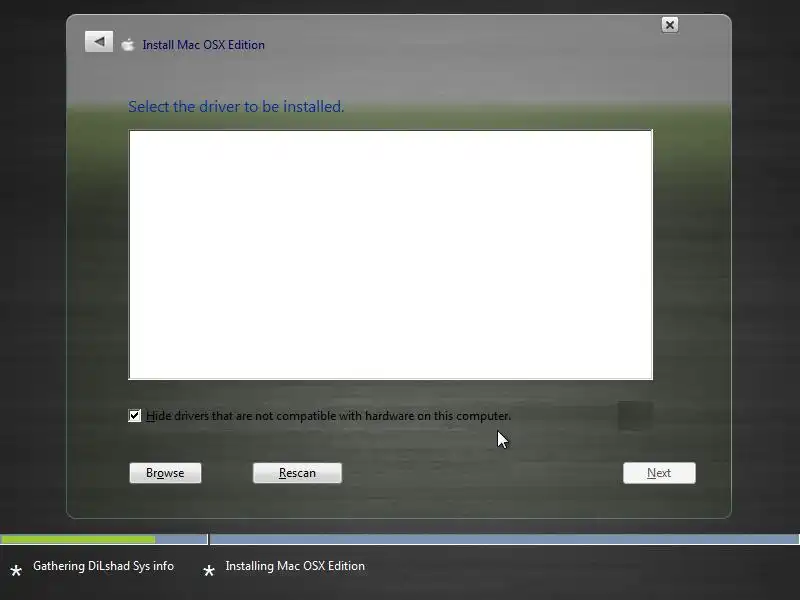Viewport: 800px width, 600px height.
Task: Click the 'Installing Mac OSX Edition' status text
Action: 295,566
